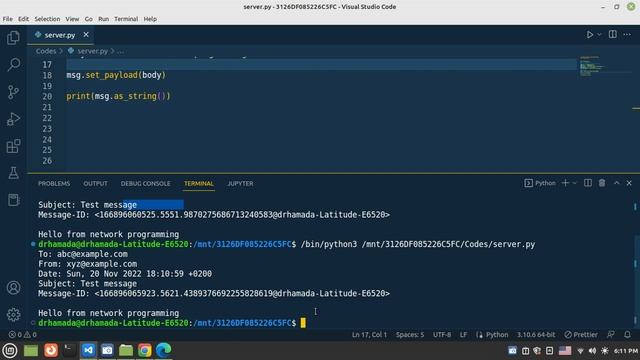Split the editor to the right

(613, 35)
